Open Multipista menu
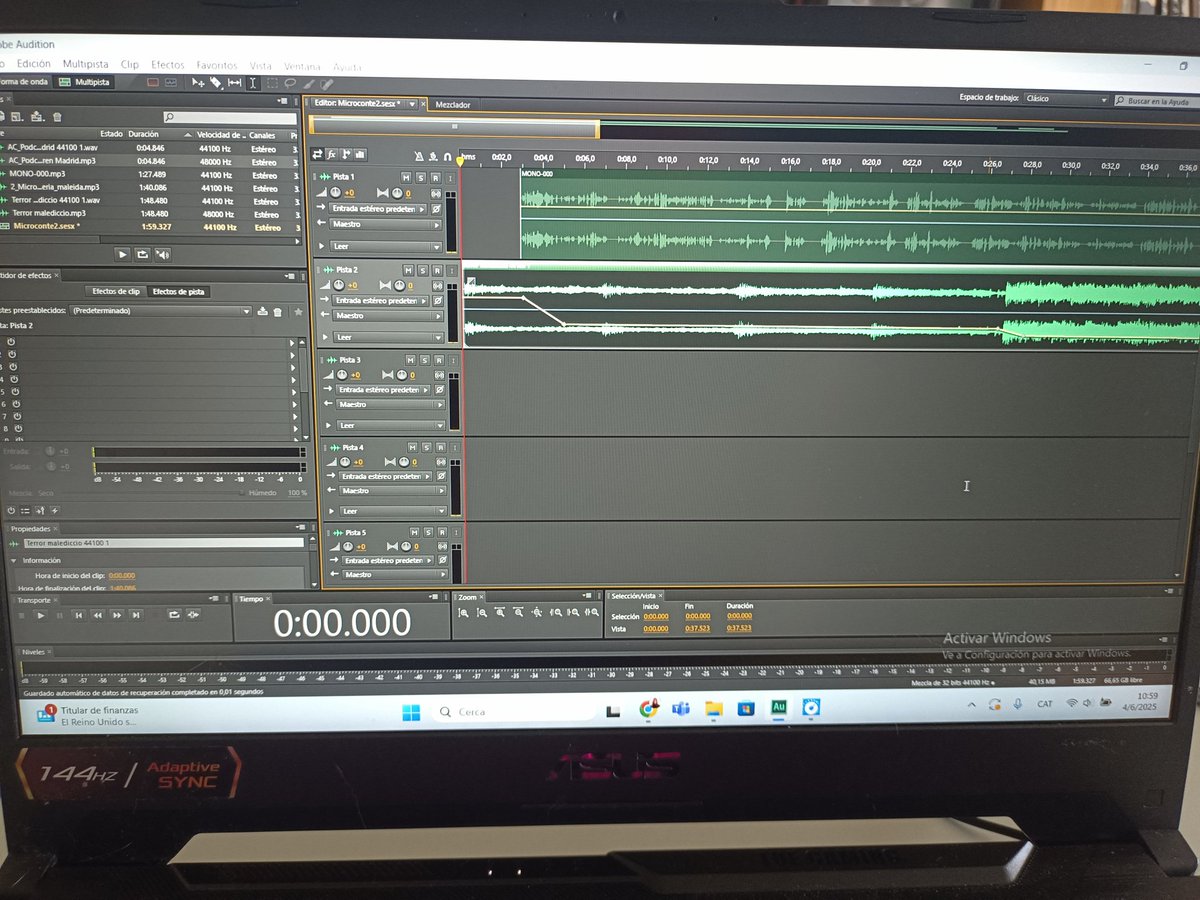The height and width of the screenshot is (900, 1200). coord(85,64)
